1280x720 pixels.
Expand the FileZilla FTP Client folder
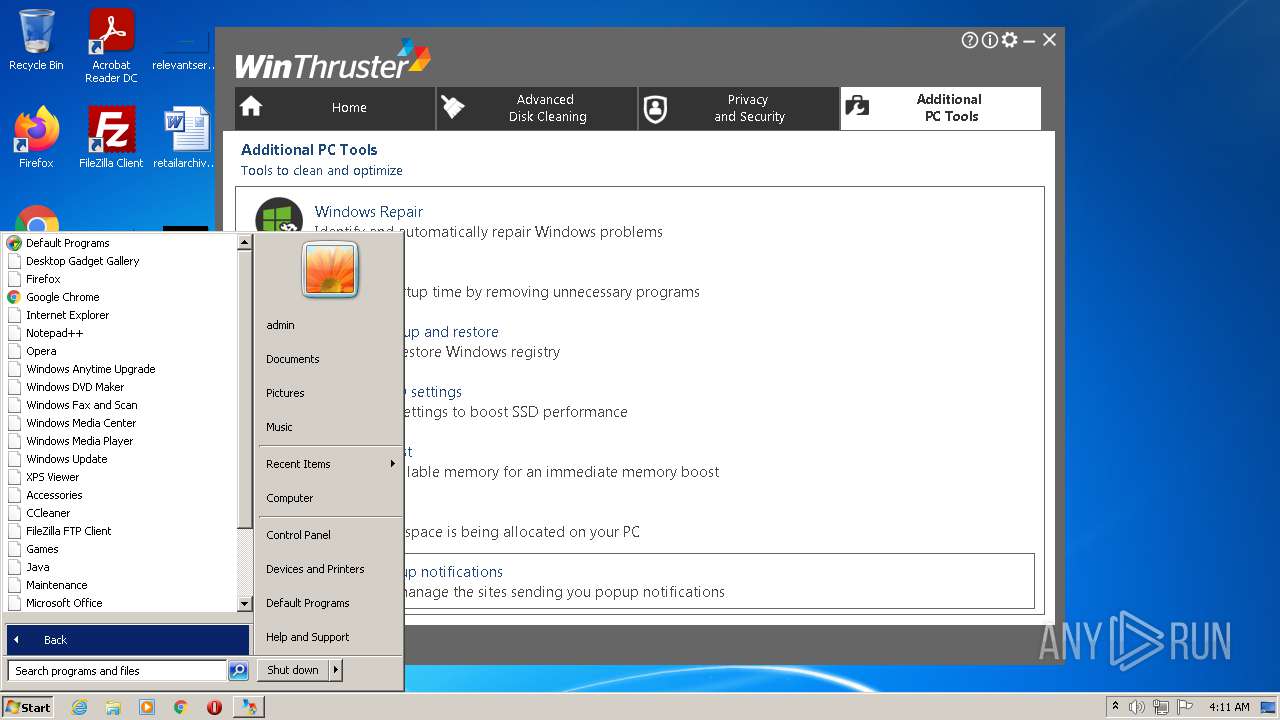tap(120, 531)
